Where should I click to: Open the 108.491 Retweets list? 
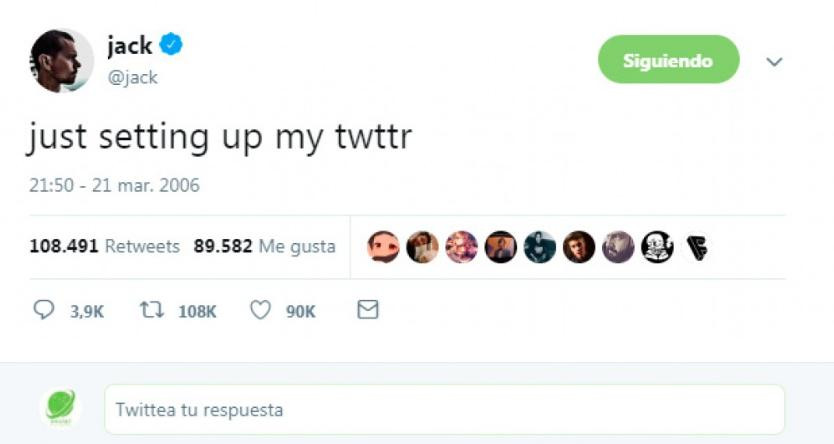(x=105, y=246)
